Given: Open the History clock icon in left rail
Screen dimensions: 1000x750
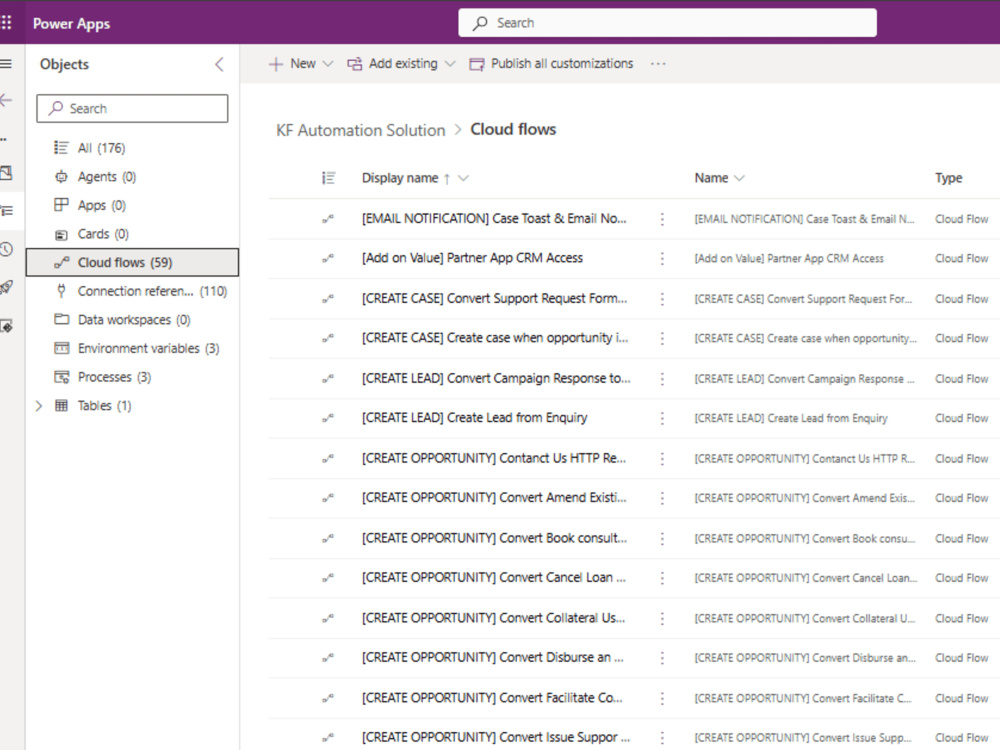Looking at the screenshot, I should [6, 249].
